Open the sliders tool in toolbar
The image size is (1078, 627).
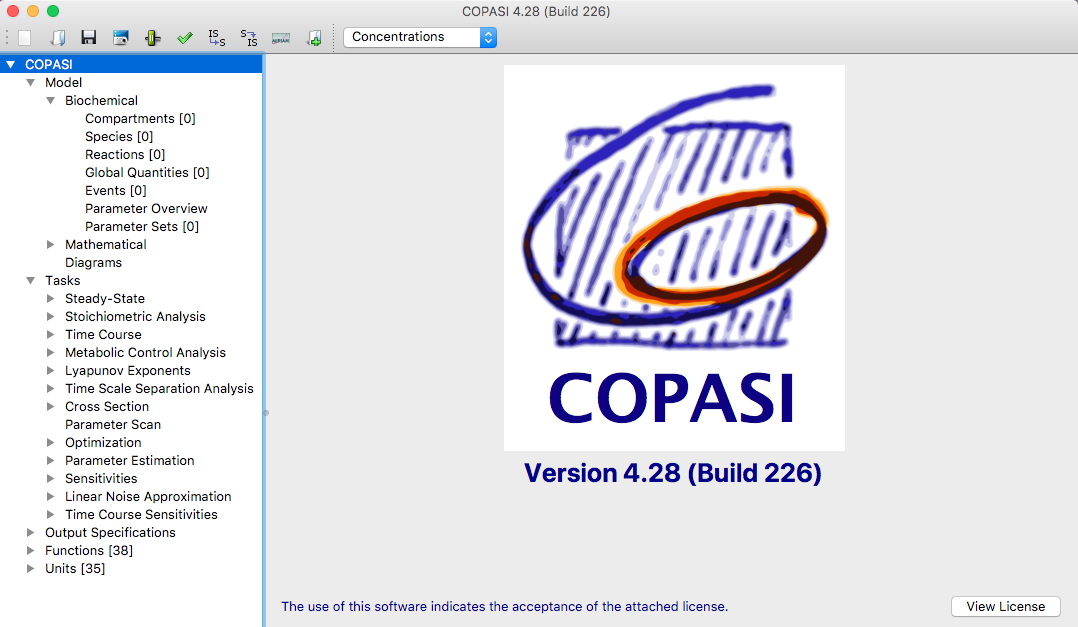pyautogui.click(x=153, y=38)
